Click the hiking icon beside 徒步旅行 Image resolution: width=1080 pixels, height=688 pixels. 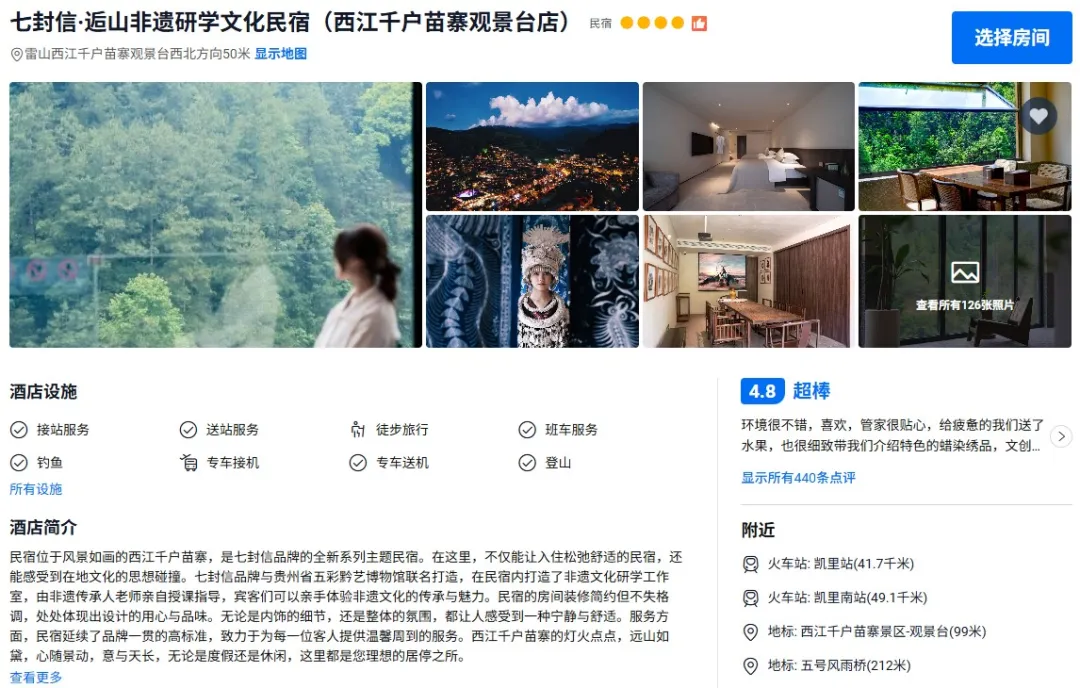coord(357,430)
